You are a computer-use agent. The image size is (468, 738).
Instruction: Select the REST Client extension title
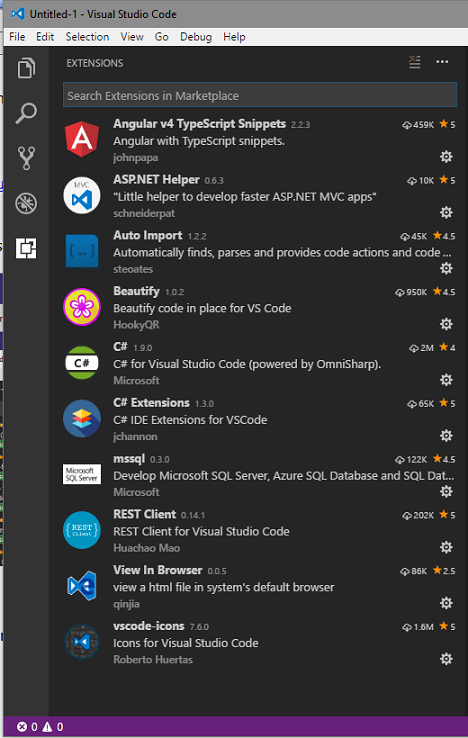pos(145,514)
